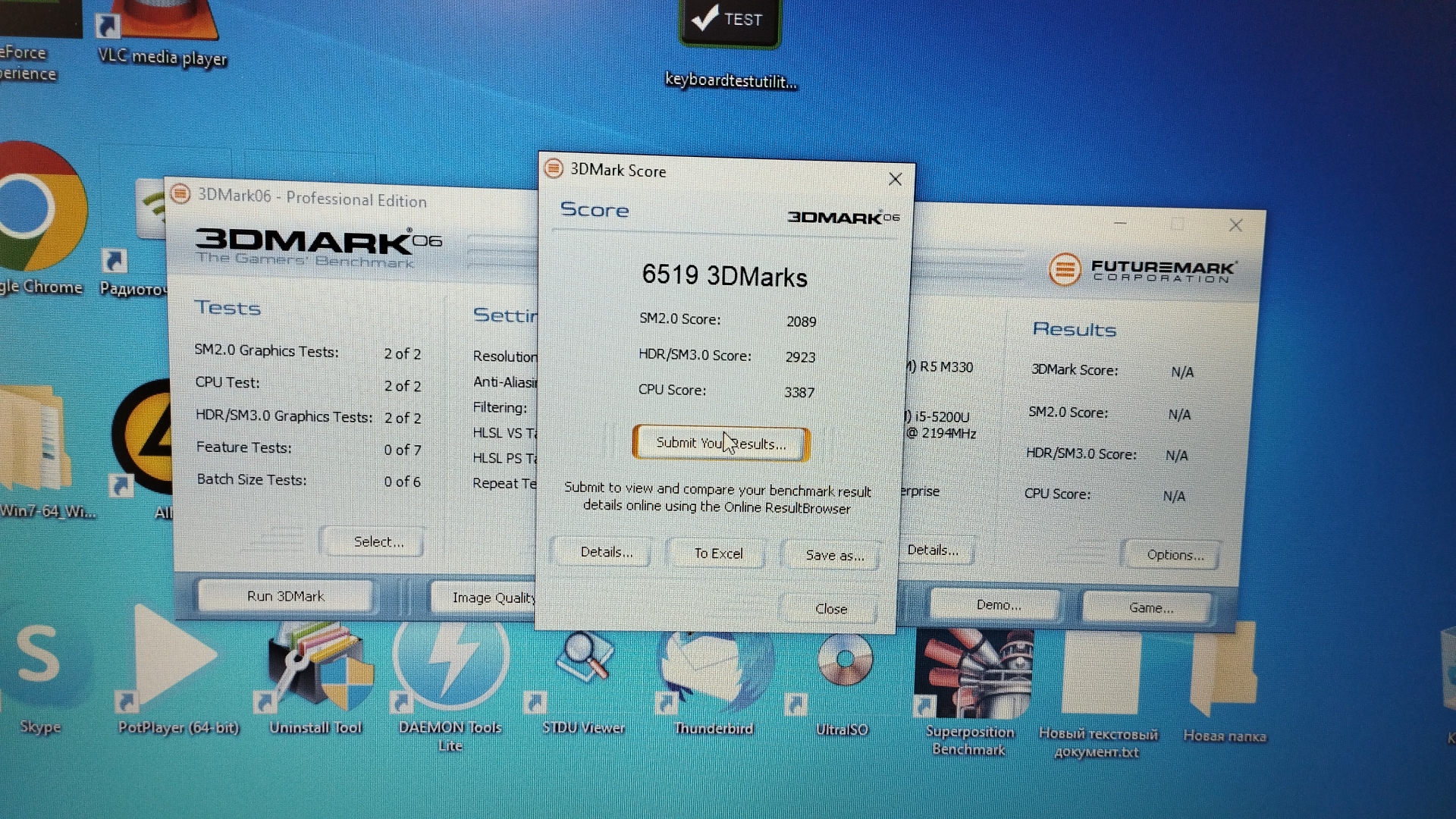
Task: Open Details in the 3DMark Score dialog
Action: (x=606, y=552)
